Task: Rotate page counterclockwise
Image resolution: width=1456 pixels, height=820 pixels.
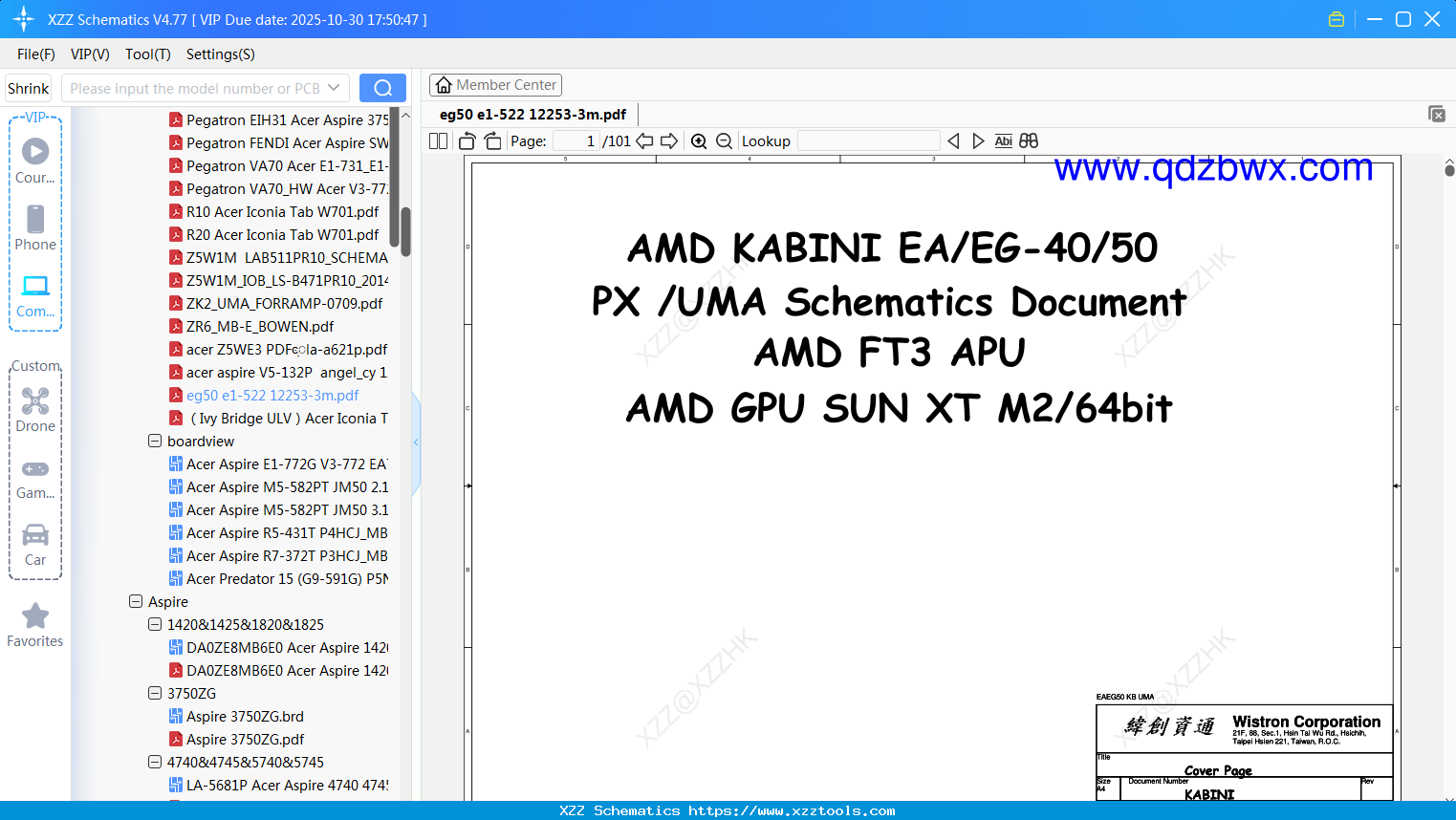Action: click(467, 141)
